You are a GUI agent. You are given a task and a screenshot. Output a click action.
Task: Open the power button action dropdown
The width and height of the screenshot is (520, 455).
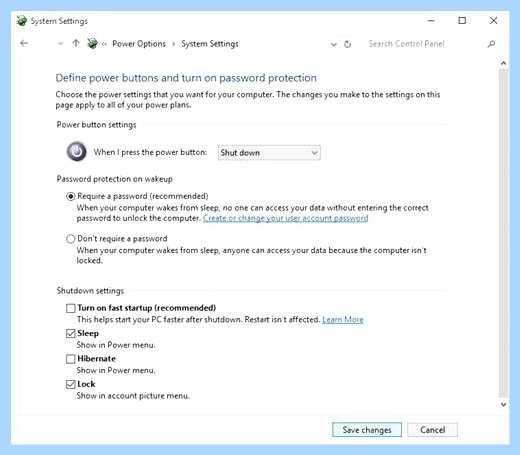269,153
